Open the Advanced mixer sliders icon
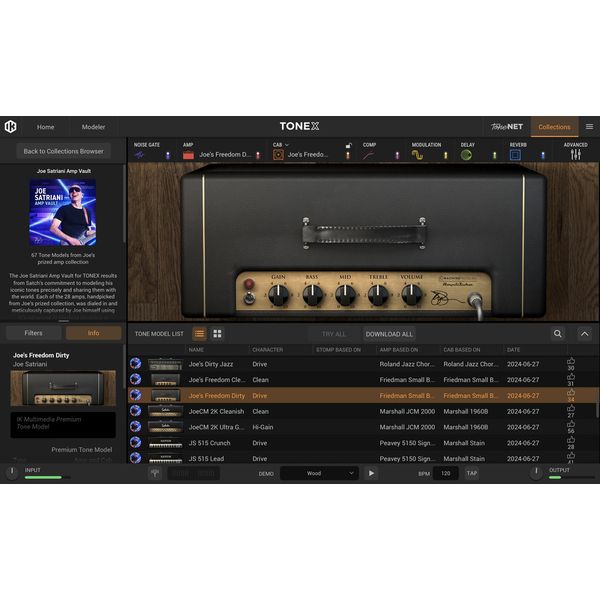600x600 pixels. 576,155
